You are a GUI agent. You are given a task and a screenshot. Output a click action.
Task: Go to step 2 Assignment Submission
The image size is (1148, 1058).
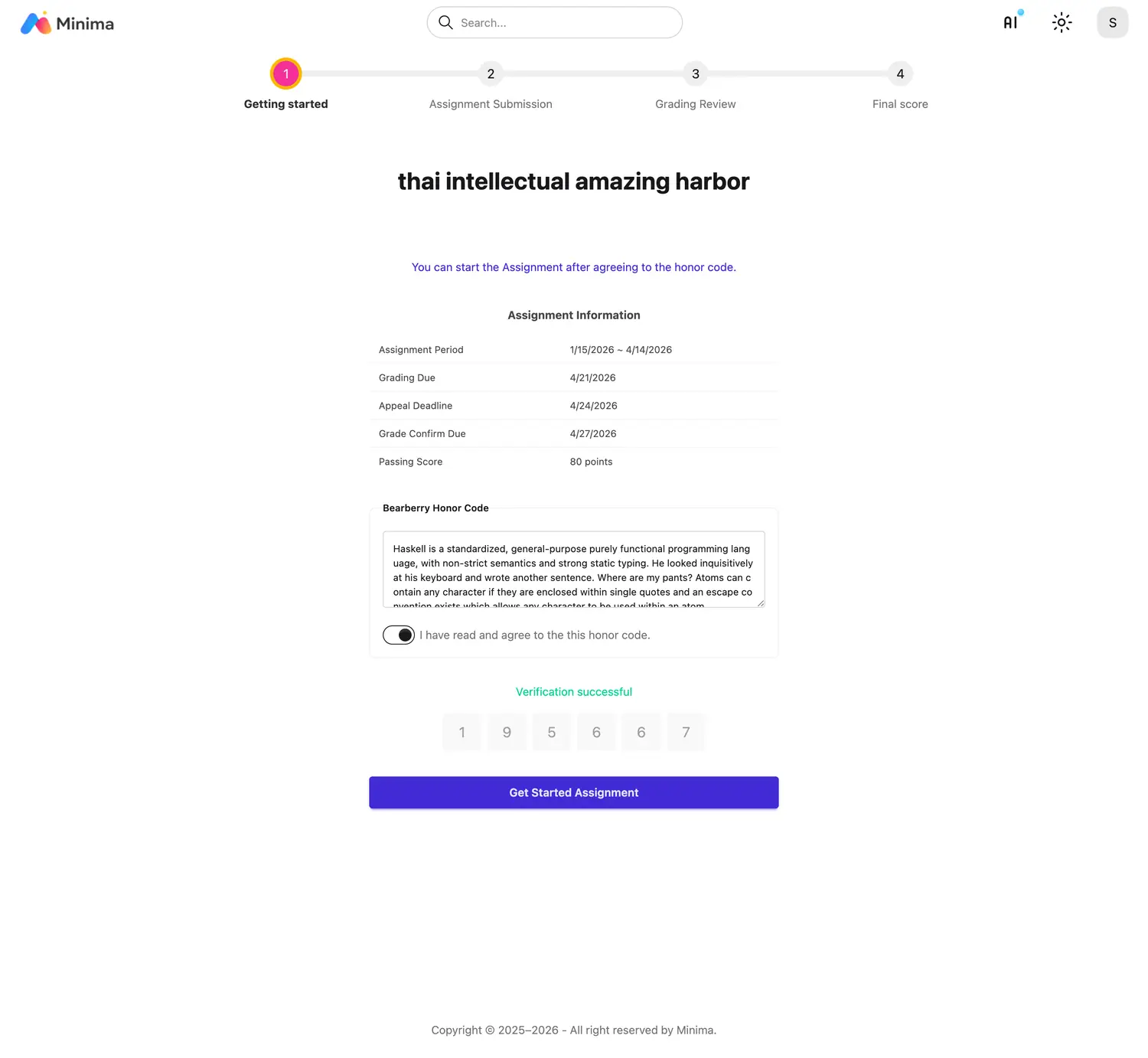point(491,73)
